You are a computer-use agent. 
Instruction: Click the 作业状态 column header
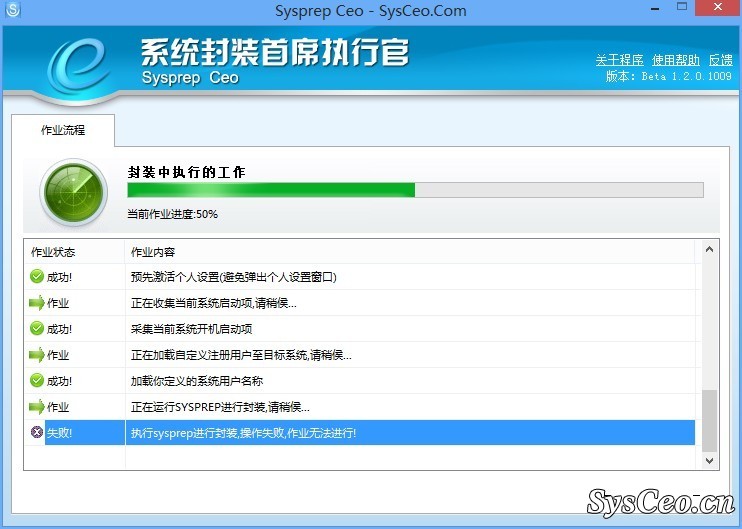(x=74, y=252)
